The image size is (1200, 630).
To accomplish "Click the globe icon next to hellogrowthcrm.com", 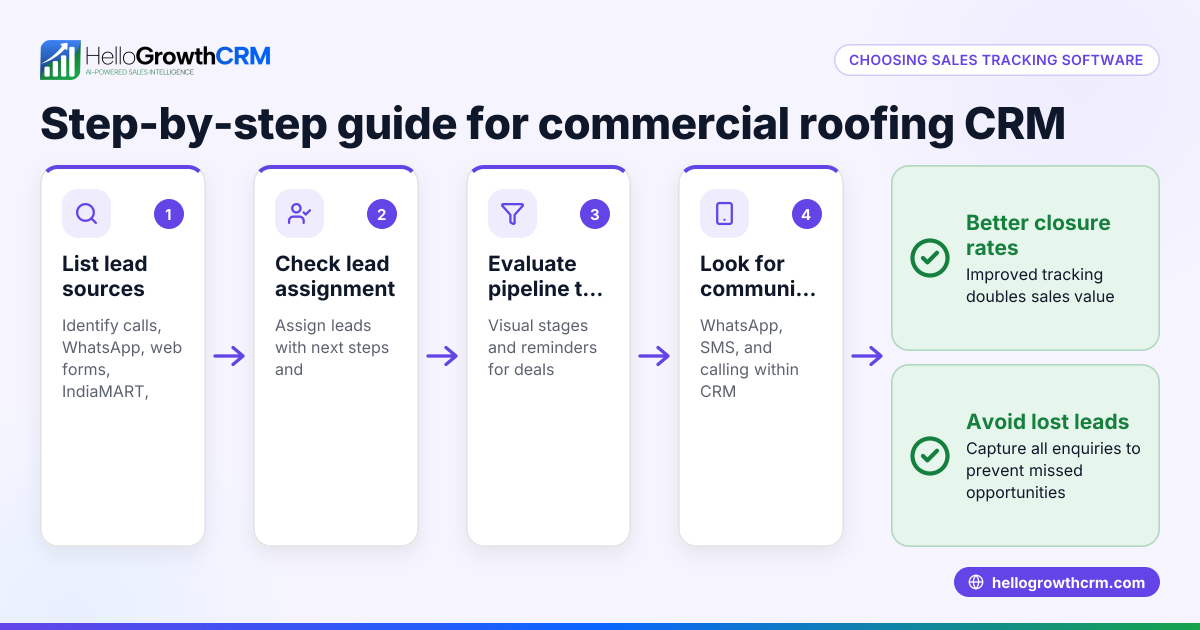I will [976, 582].
